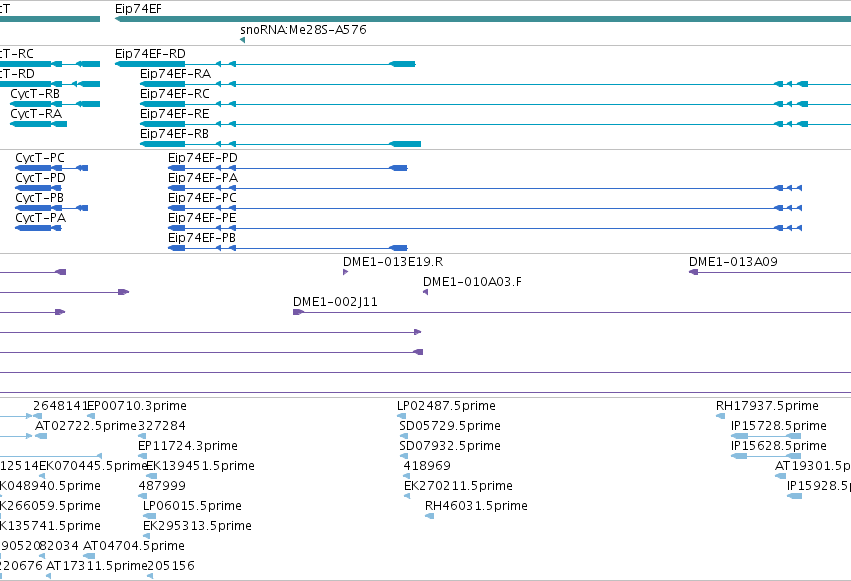Image resolution: width=851 pixels, height=581 pixels.
Task: Select transcript Eip74EF-RC label
Action: tap(175, 94)
